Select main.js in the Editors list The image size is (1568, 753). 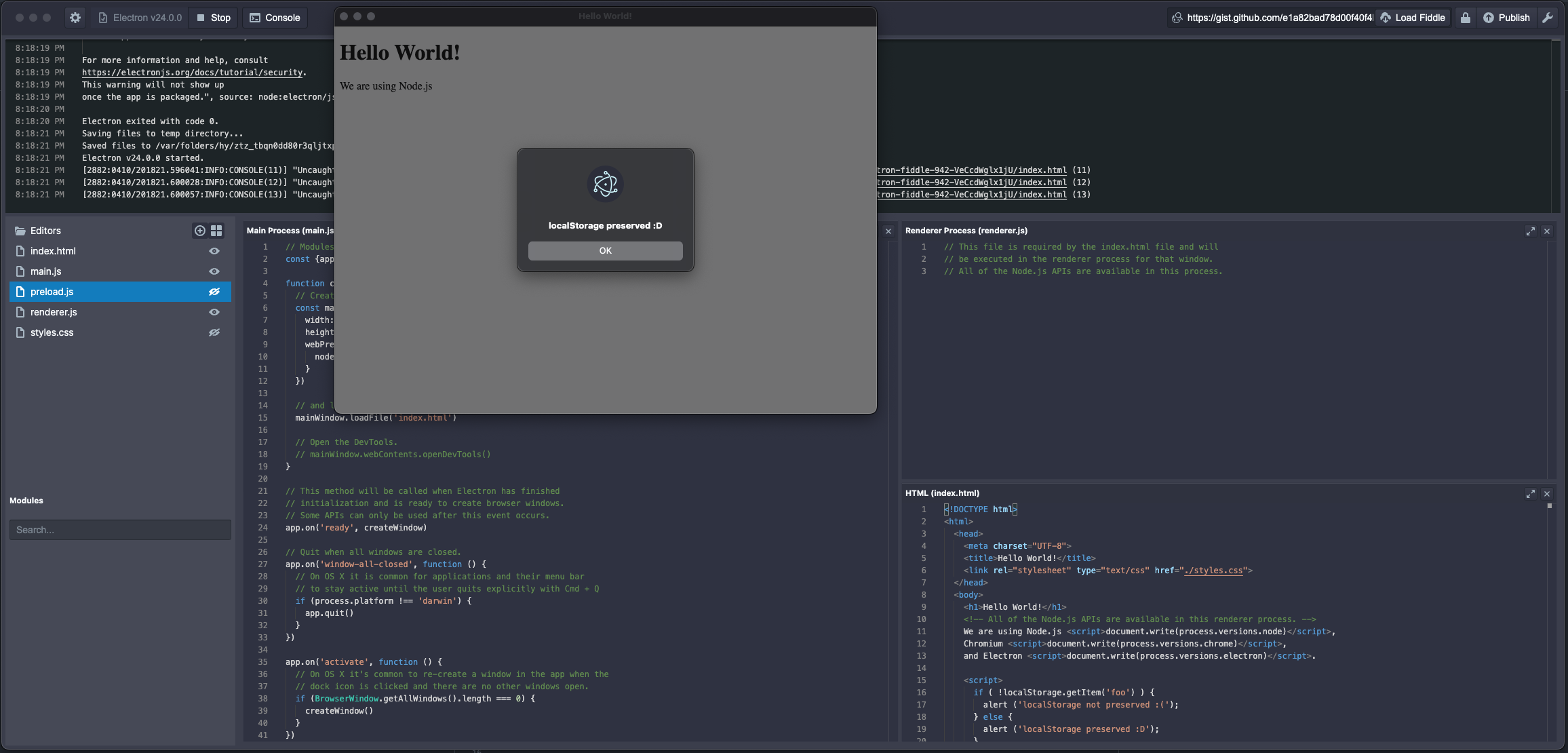pos(45,271)
